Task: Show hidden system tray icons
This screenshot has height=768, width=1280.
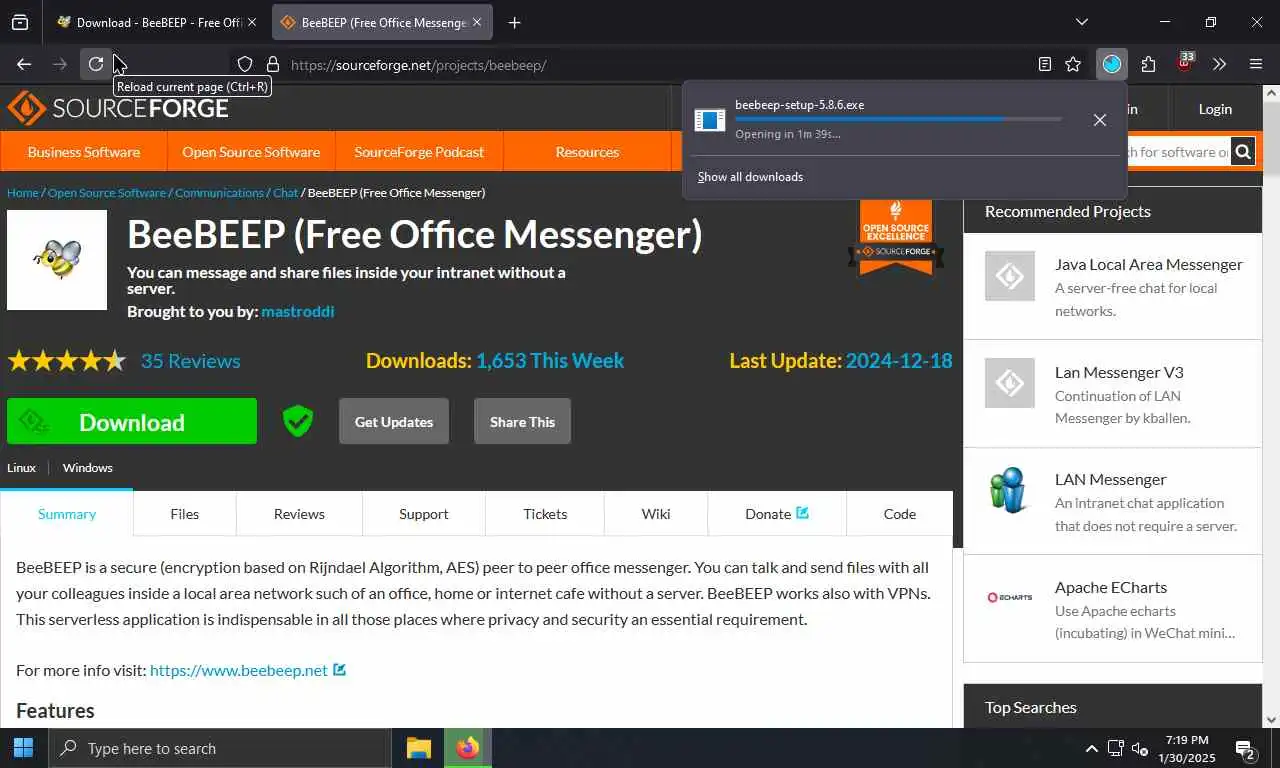Action: [1091, 748]
